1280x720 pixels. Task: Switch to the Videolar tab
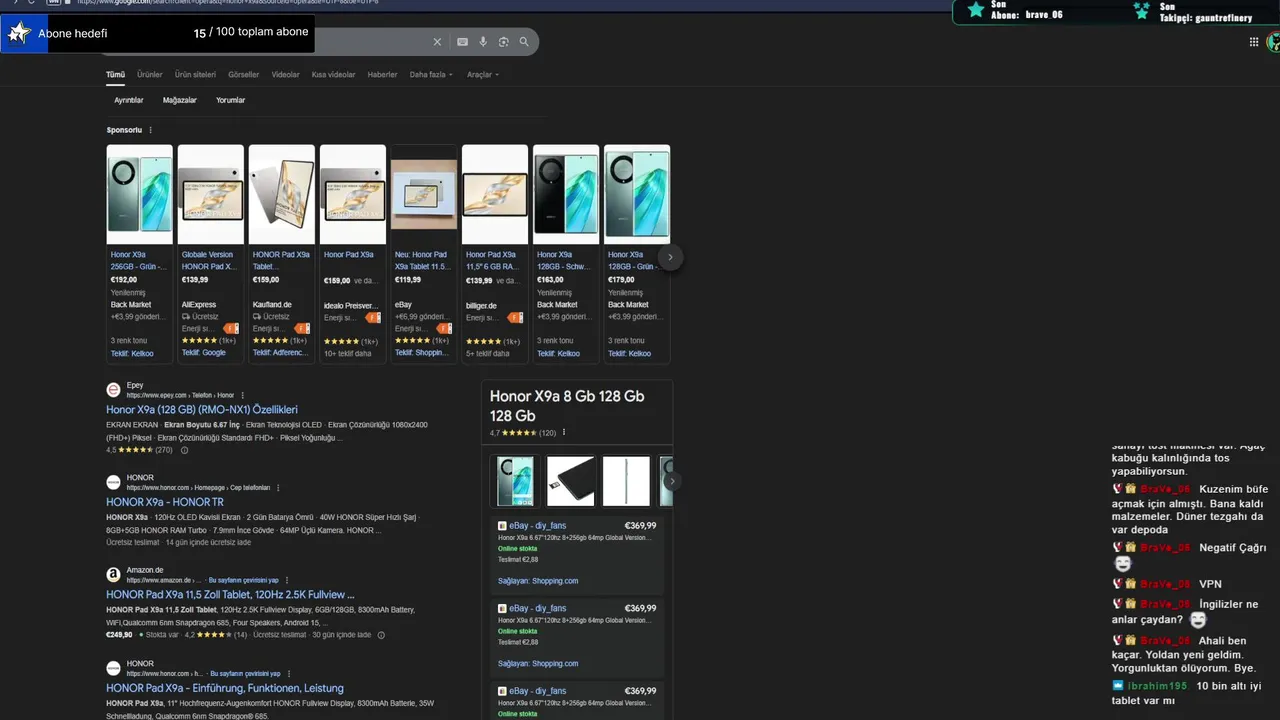(x=286, y=75)
